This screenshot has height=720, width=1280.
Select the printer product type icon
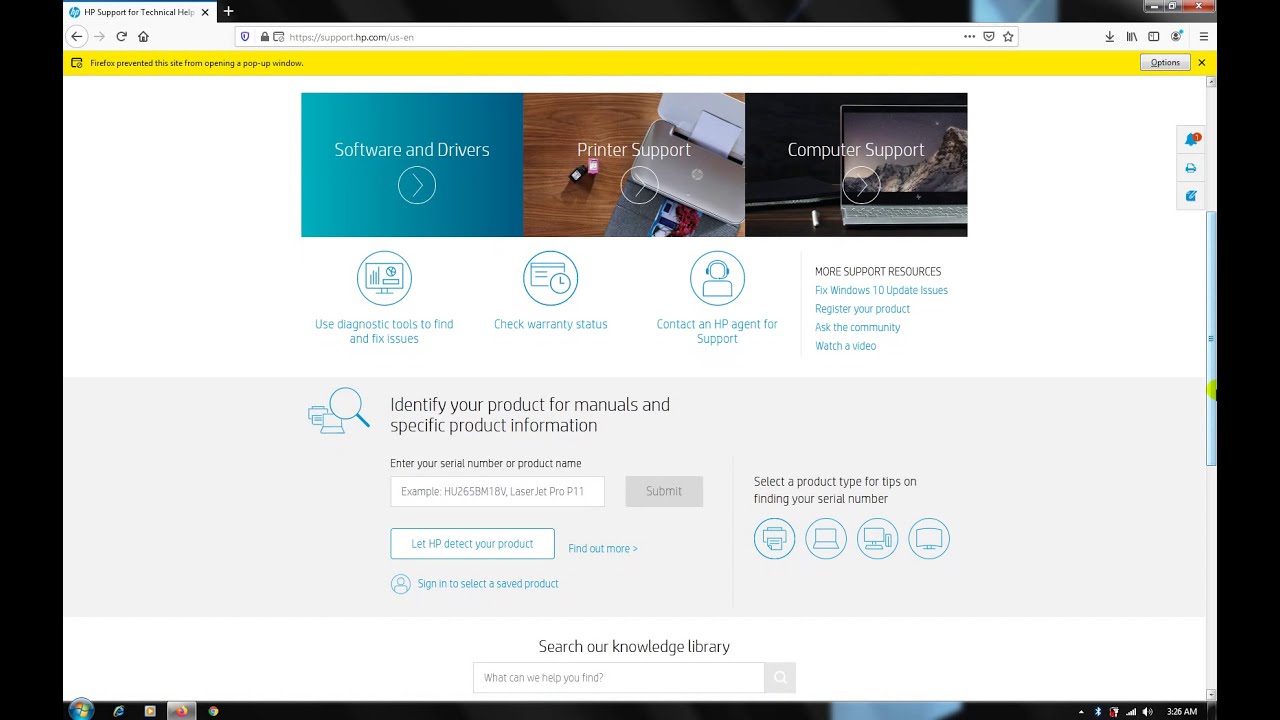point(774,539)
